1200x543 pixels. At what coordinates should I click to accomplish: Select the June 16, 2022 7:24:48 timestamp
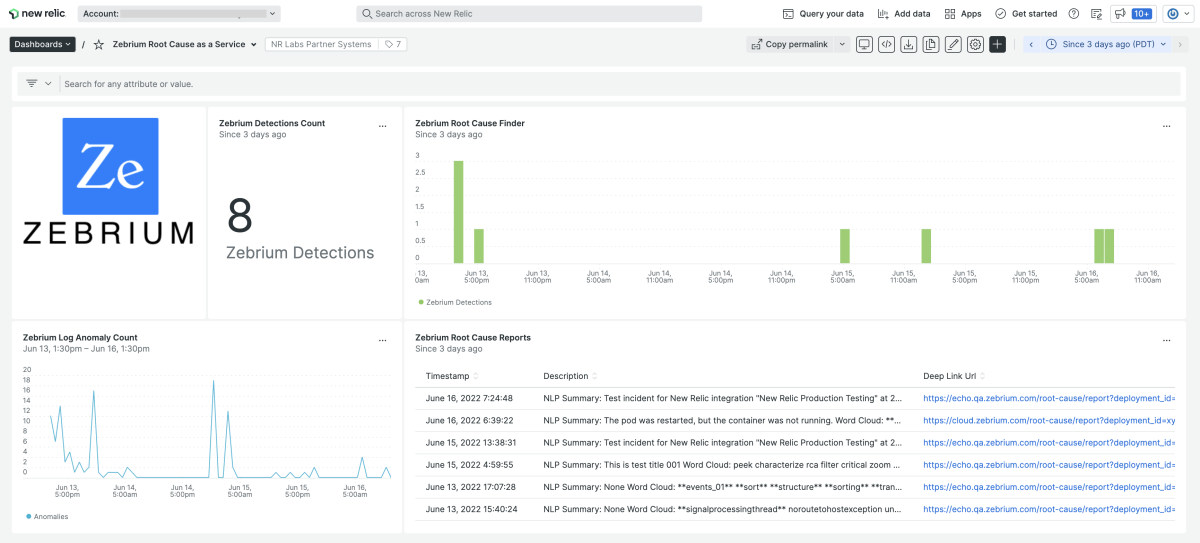[469, 397]
